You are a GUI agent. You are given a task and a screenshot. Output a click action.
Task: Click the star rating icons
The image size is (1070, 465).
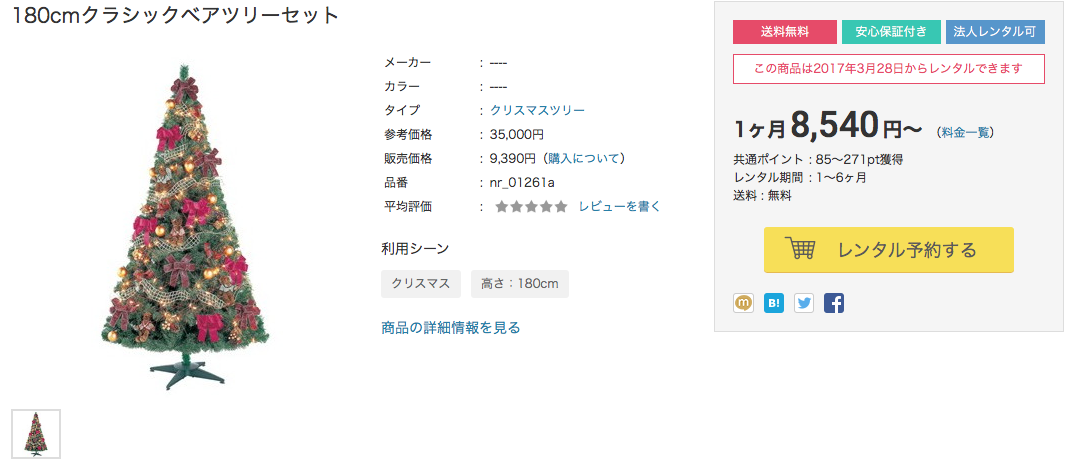tap(531, 207)
